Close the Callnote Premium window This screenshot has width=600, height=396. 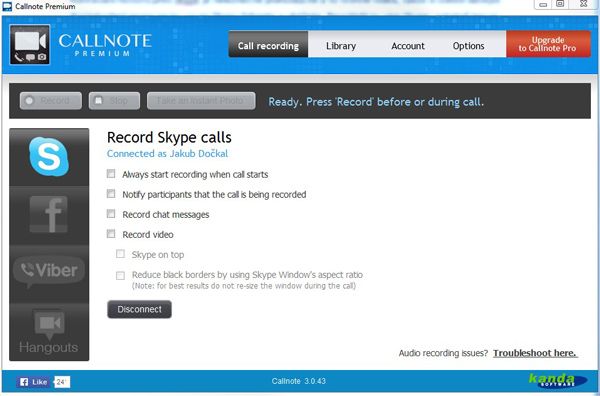(584, 4)
